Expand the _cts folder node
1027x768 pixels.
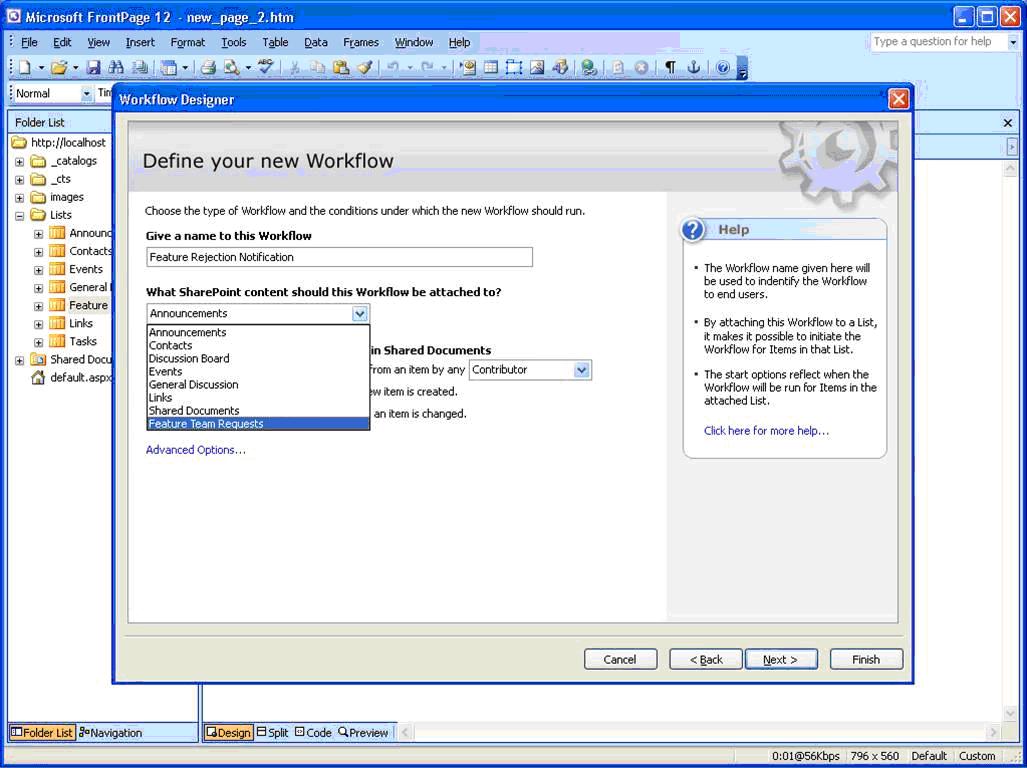pos(20,179)
